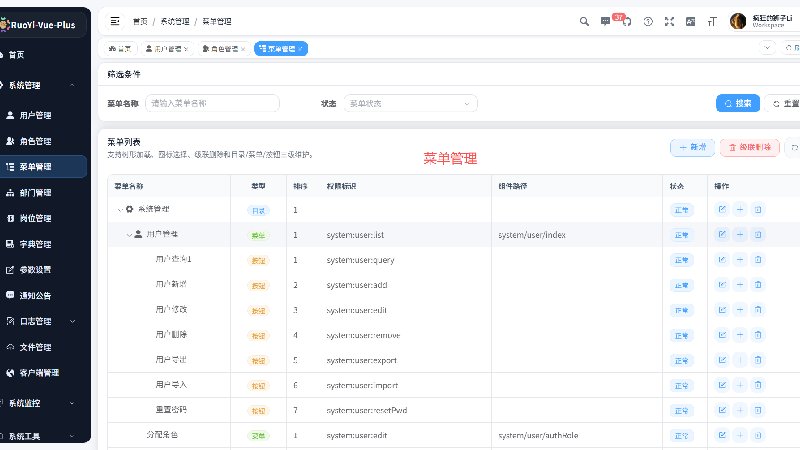Add child menu under 系统管理 row
Screen dimensions: 800x450
click(740, 209)
